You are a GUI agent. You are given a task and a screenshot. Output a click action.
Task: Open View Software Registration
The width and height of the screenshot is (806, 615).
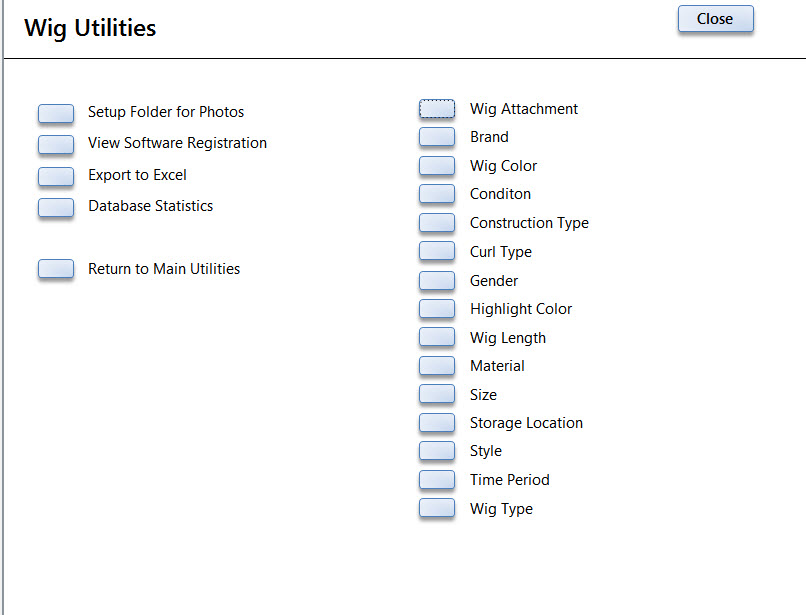(x=56, y=144)
